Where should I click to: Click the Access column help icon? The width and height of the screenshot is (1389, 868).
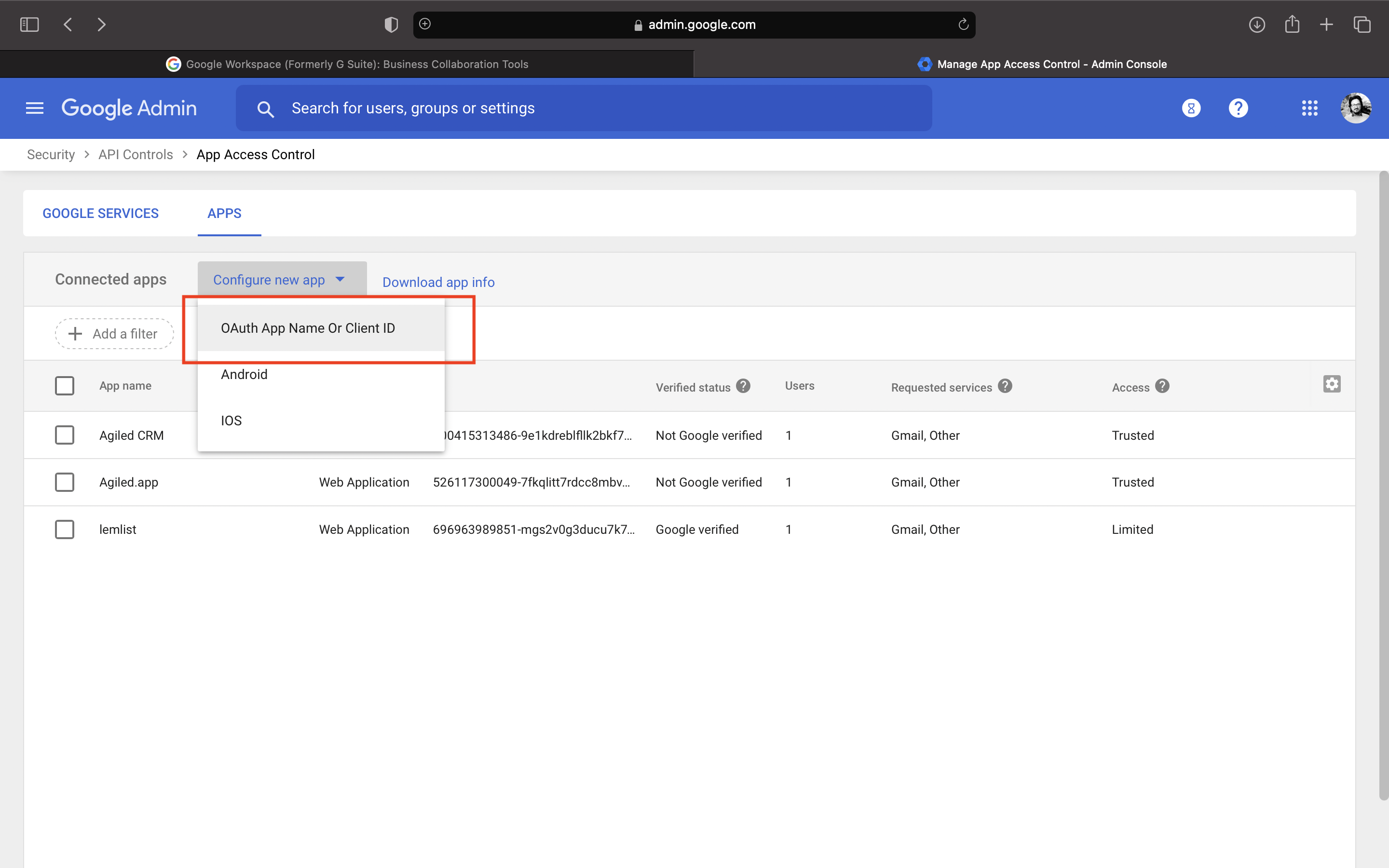click(x=1162, y=386)
